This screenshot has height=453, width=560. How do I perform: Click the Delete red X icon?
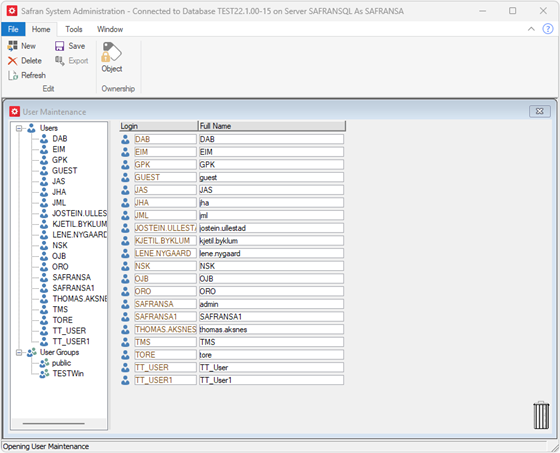pos(12,61)
